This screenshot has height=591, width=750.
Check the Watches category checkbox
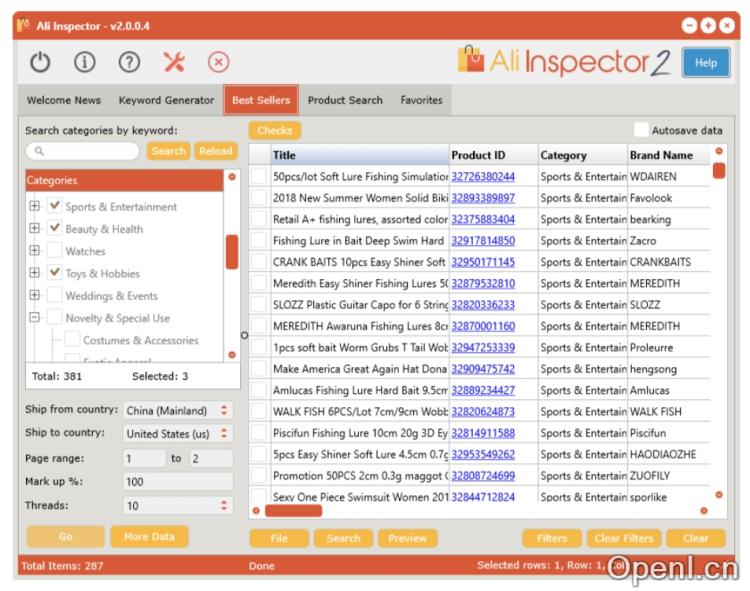[x=55, y=251]
